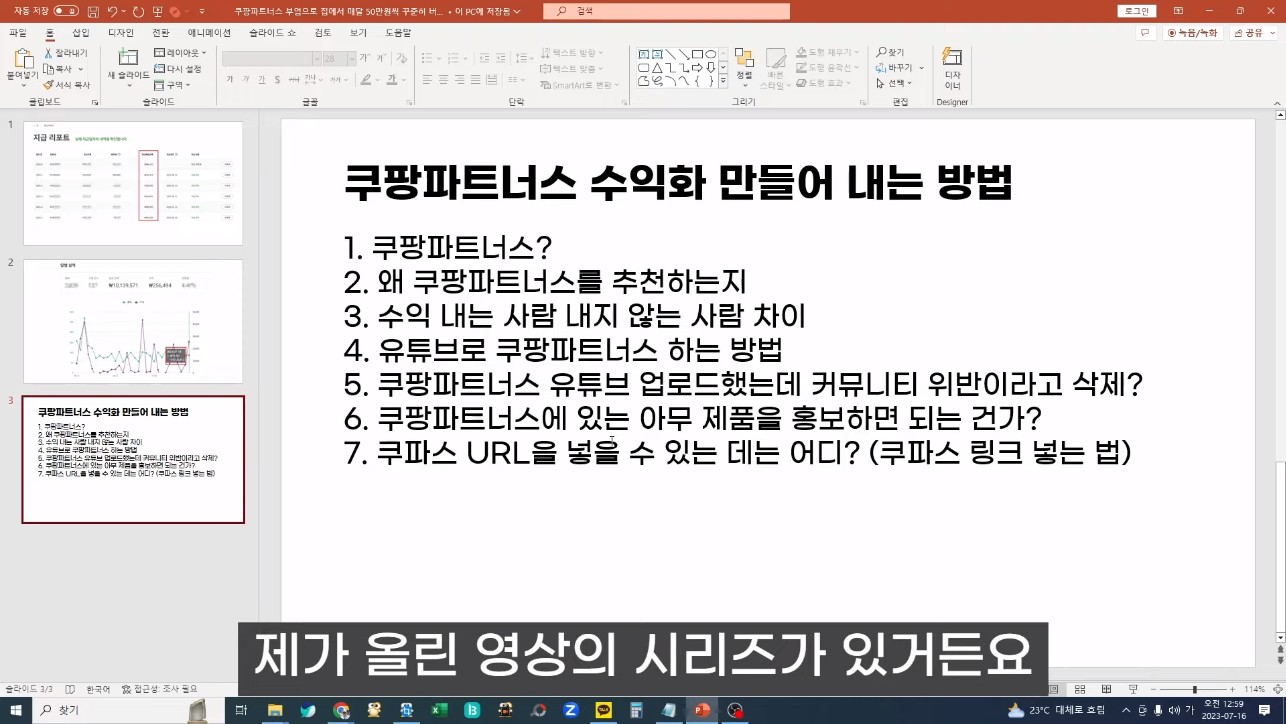This screenshot has height=724, width=1286.
Task: Click Format Painter (서식 복사)
Action: (x=67, y=85)
